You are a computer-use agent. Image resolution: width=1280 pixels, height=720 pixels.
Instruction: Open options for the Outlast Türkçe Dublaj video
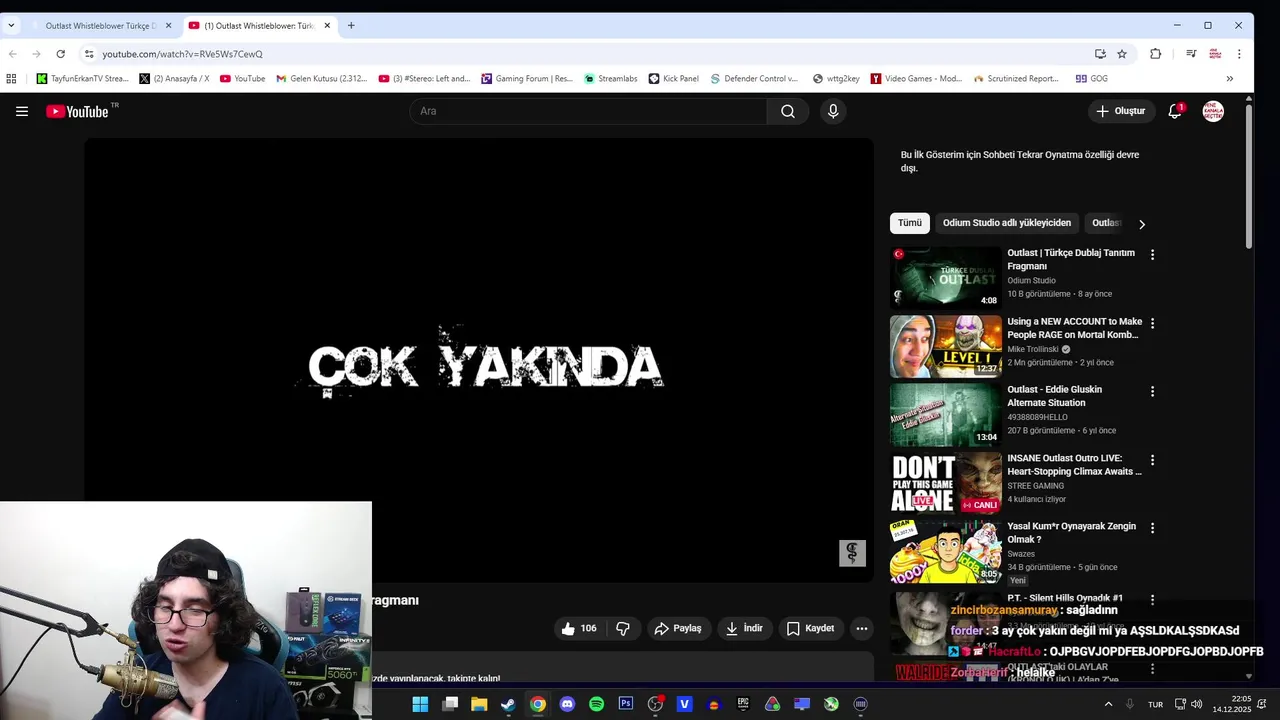[1152, 255]
